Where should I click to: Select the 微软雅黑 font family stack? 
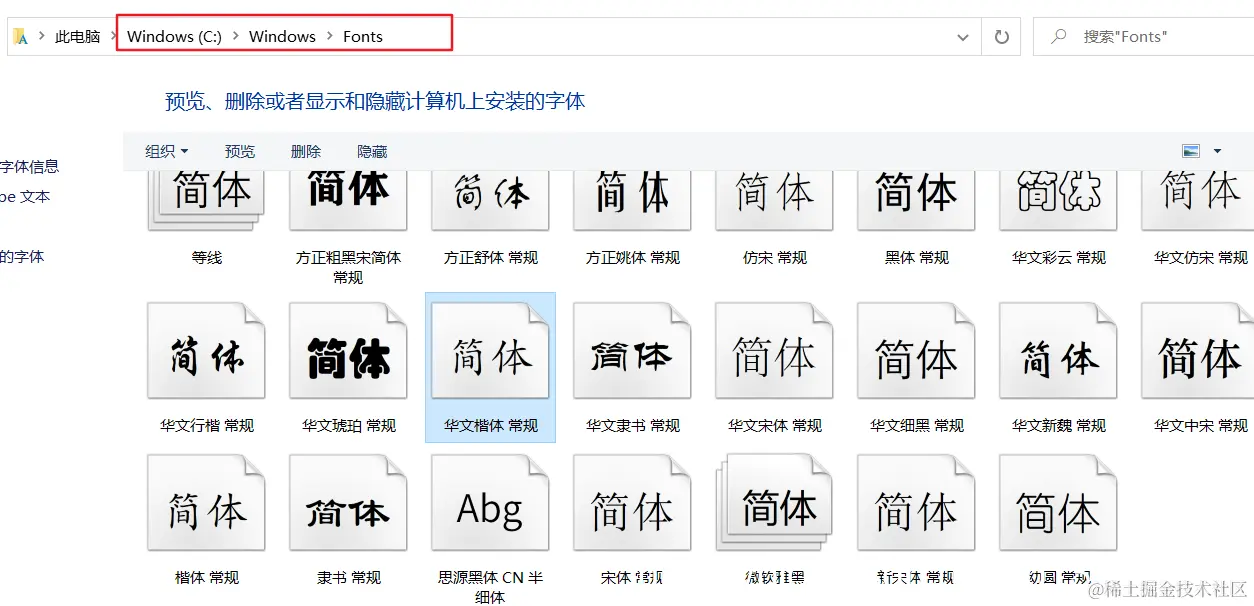(774, 502)
